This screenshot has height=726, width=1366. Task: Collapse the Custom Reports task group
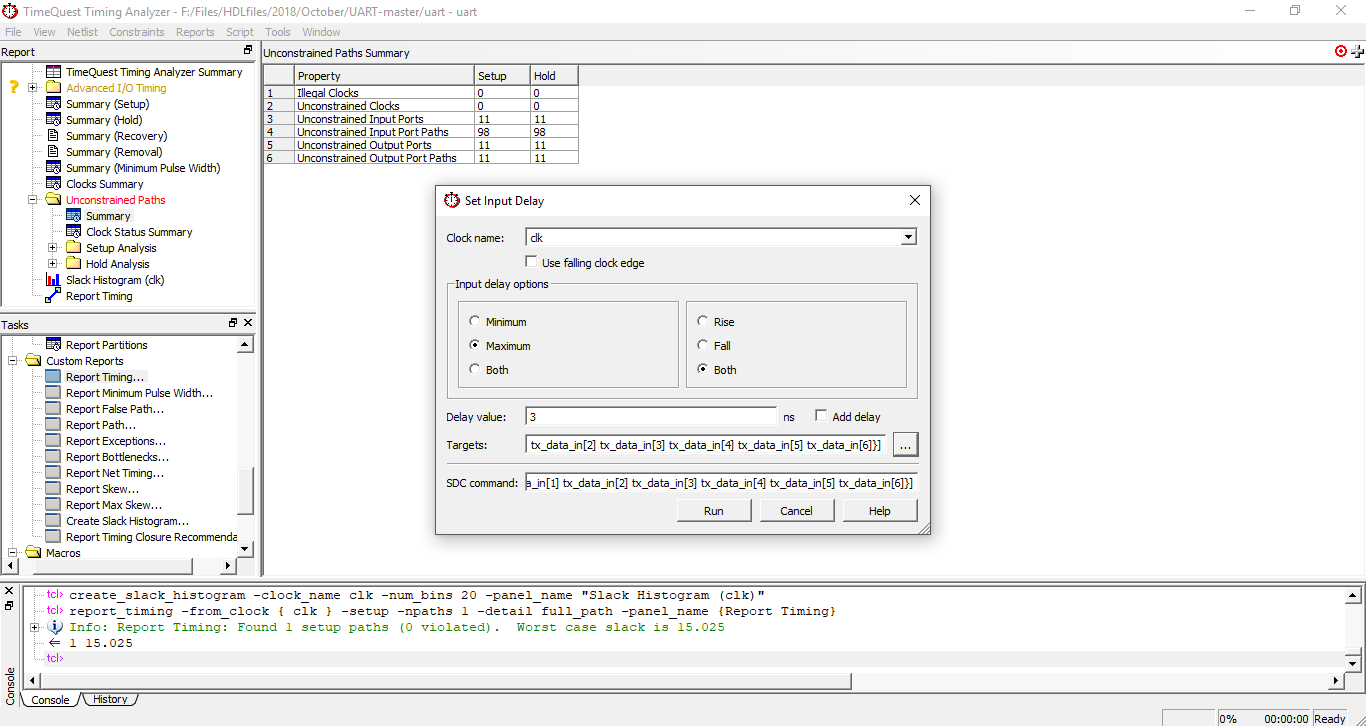[13, 361]
